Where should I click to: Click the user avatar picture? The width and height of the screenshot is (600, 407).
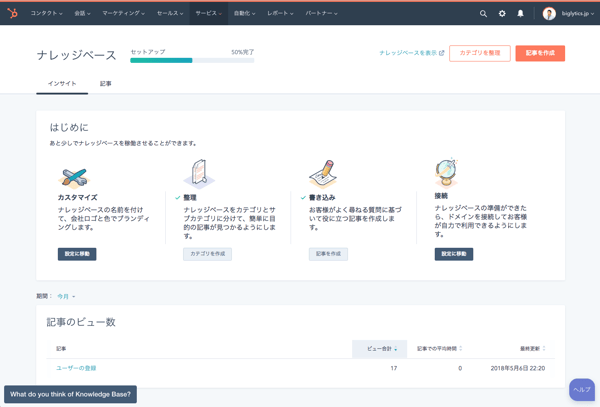(x=549, y=14)
